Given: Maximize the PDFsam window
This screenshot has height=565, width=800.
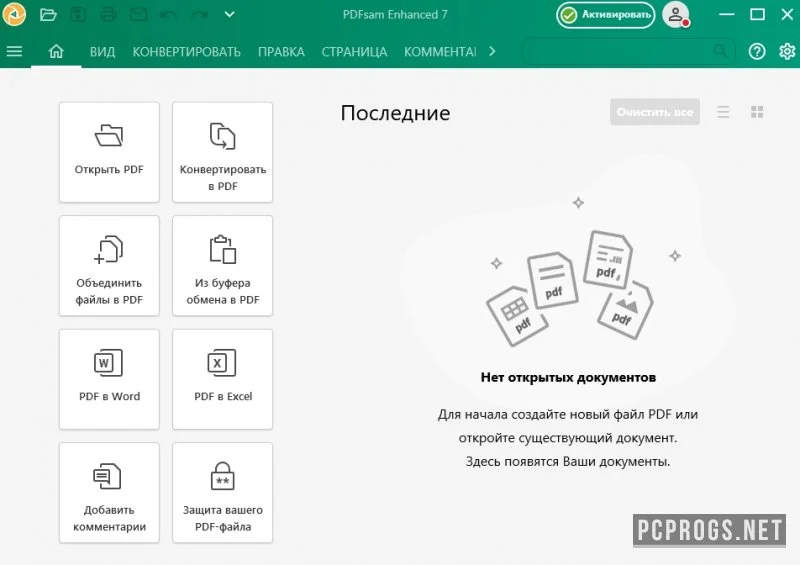Looking at the screenshot, I should pos(757,14).
